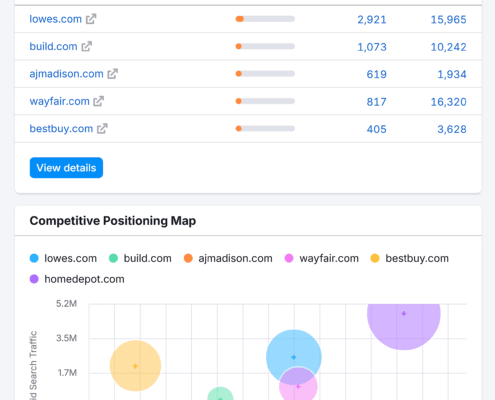Screen dimensions: 495x400
Task: Open bestbuy.com external link icon
Action: (x=102, y=128)
